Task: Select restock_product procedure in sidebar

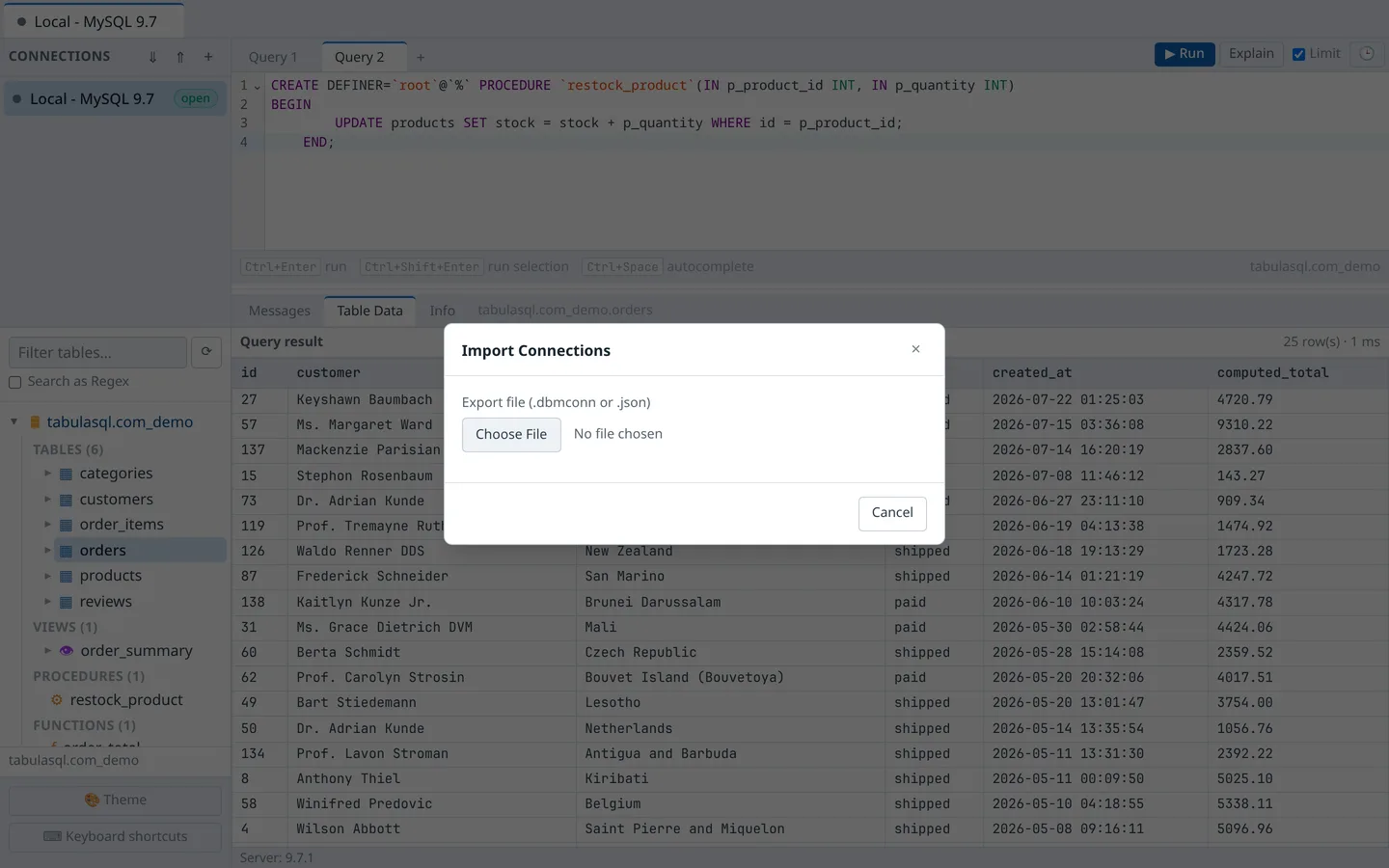Action: (126, 700)
